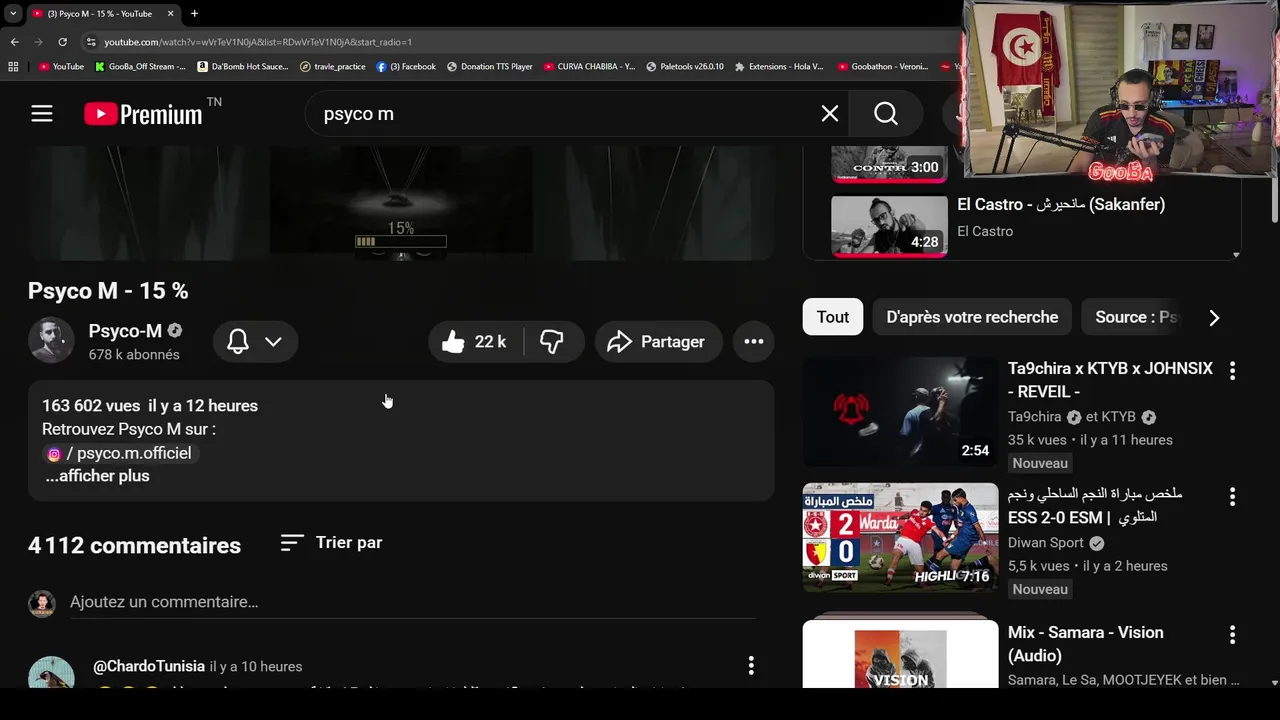Open options for Ta9chira REVEIL video

1232,370
